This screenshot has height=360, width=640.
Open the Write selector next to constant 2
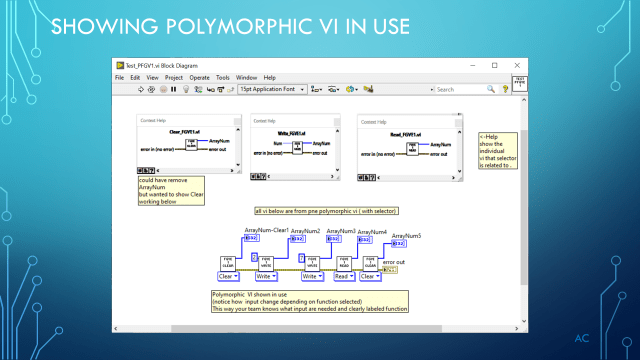pyautogui.click(x=266, y=277)
